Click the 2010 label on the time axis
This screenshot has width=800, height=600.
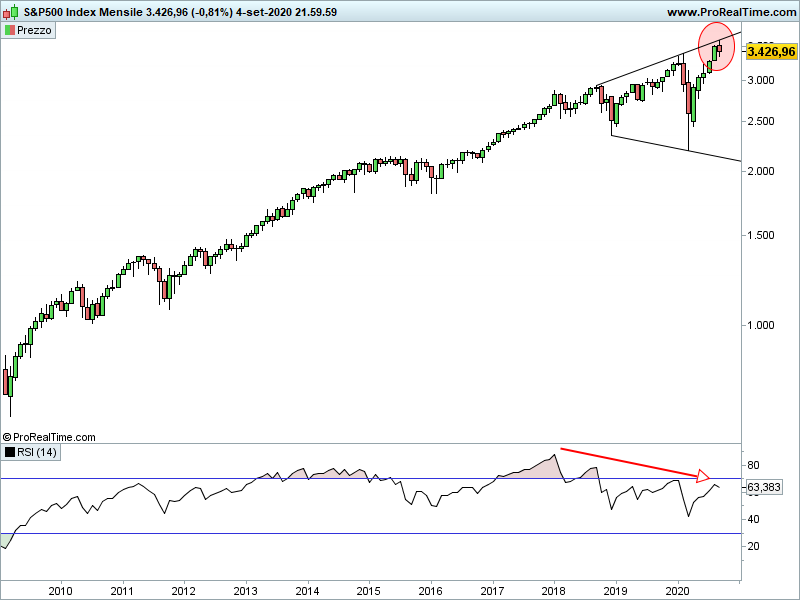coord(60,591)
